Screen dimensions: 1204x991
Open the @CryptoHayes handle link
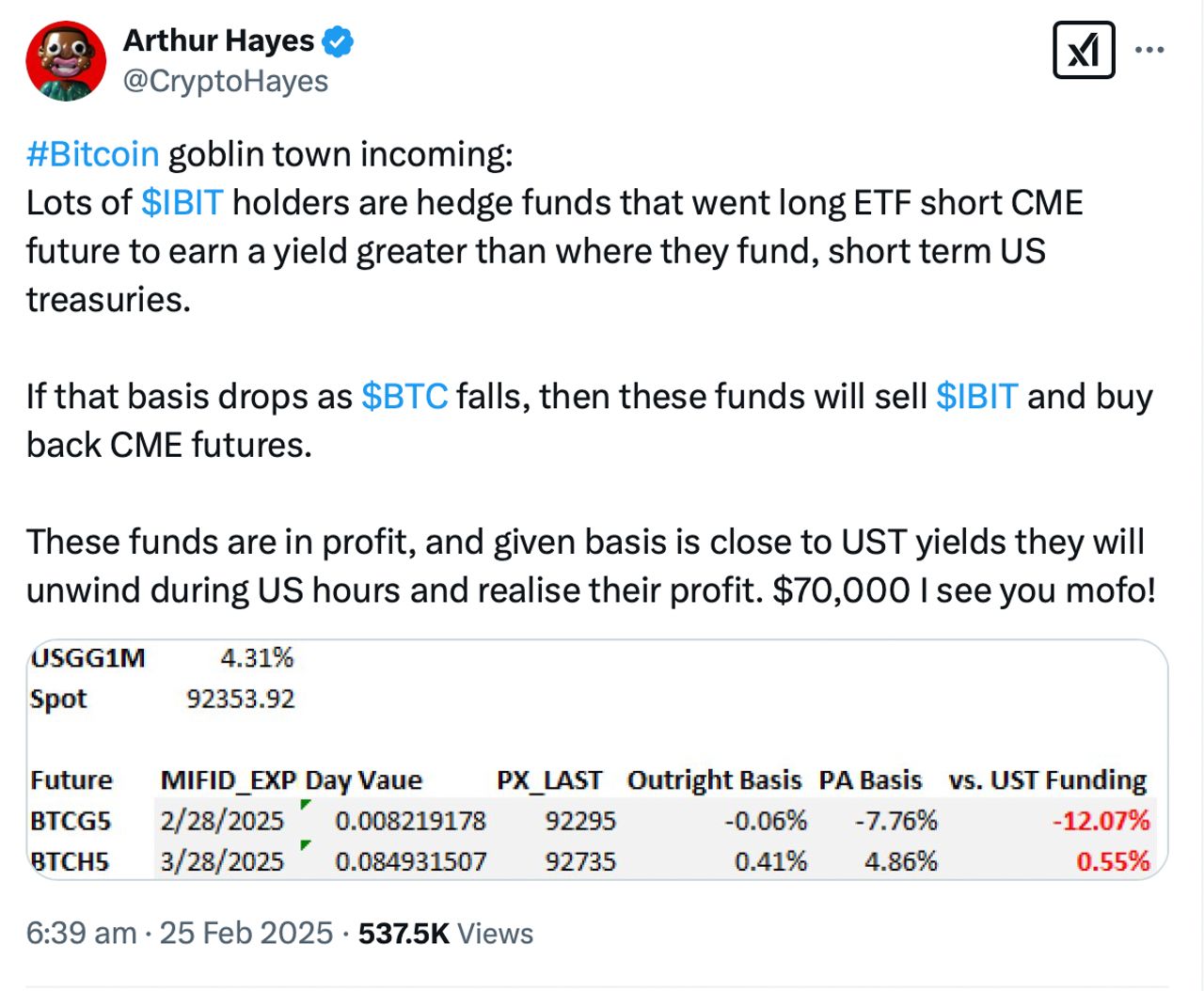(226, 82)
